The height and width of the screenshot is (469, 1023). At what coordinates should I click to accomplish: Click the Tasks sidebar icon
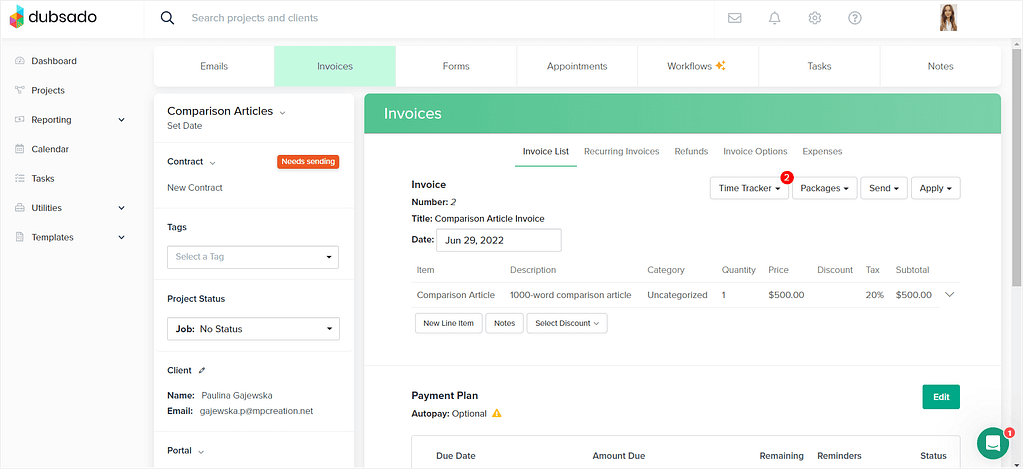(19, 178)
